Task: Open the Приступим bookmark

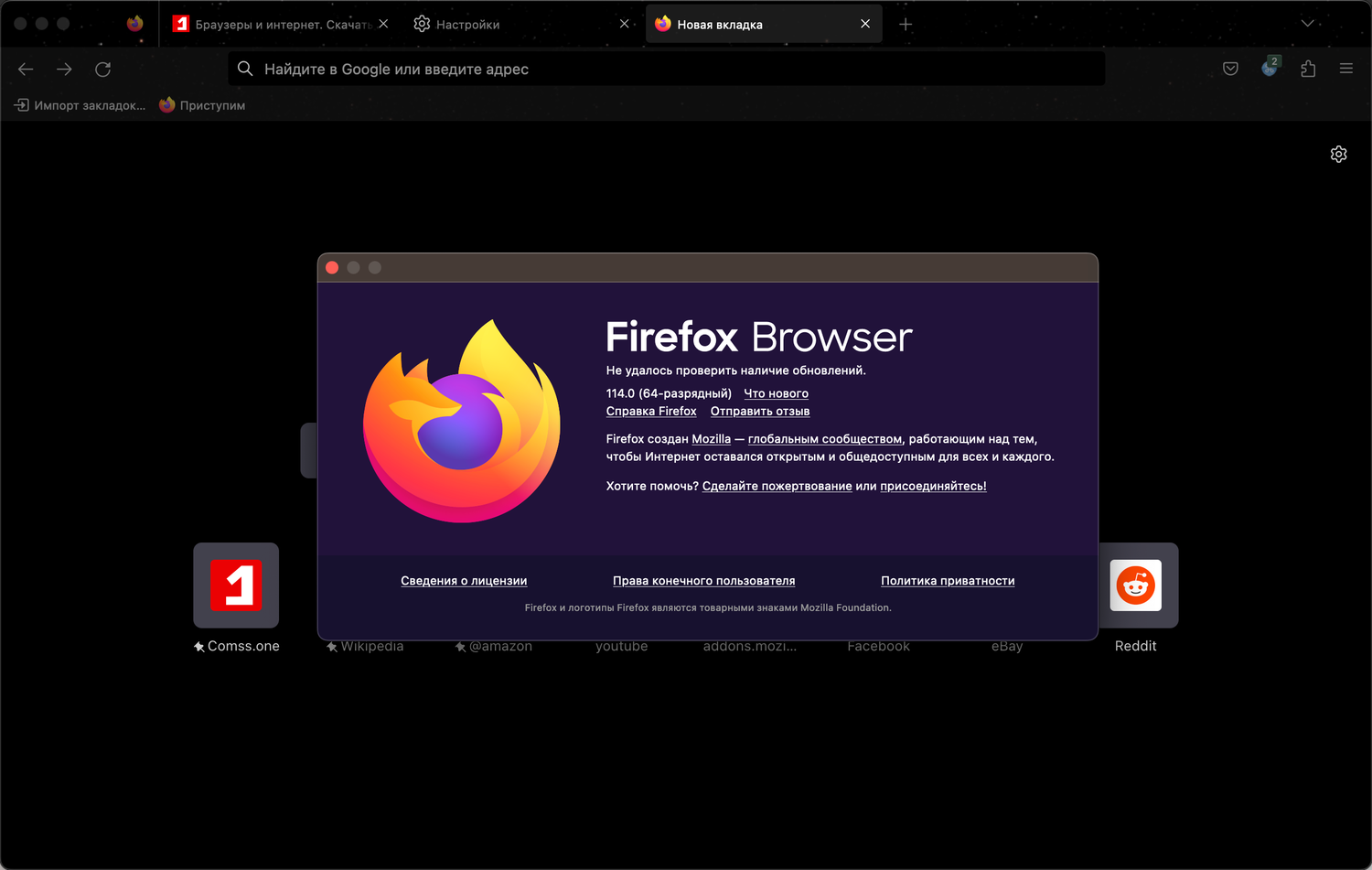Action: pos(202,105)
